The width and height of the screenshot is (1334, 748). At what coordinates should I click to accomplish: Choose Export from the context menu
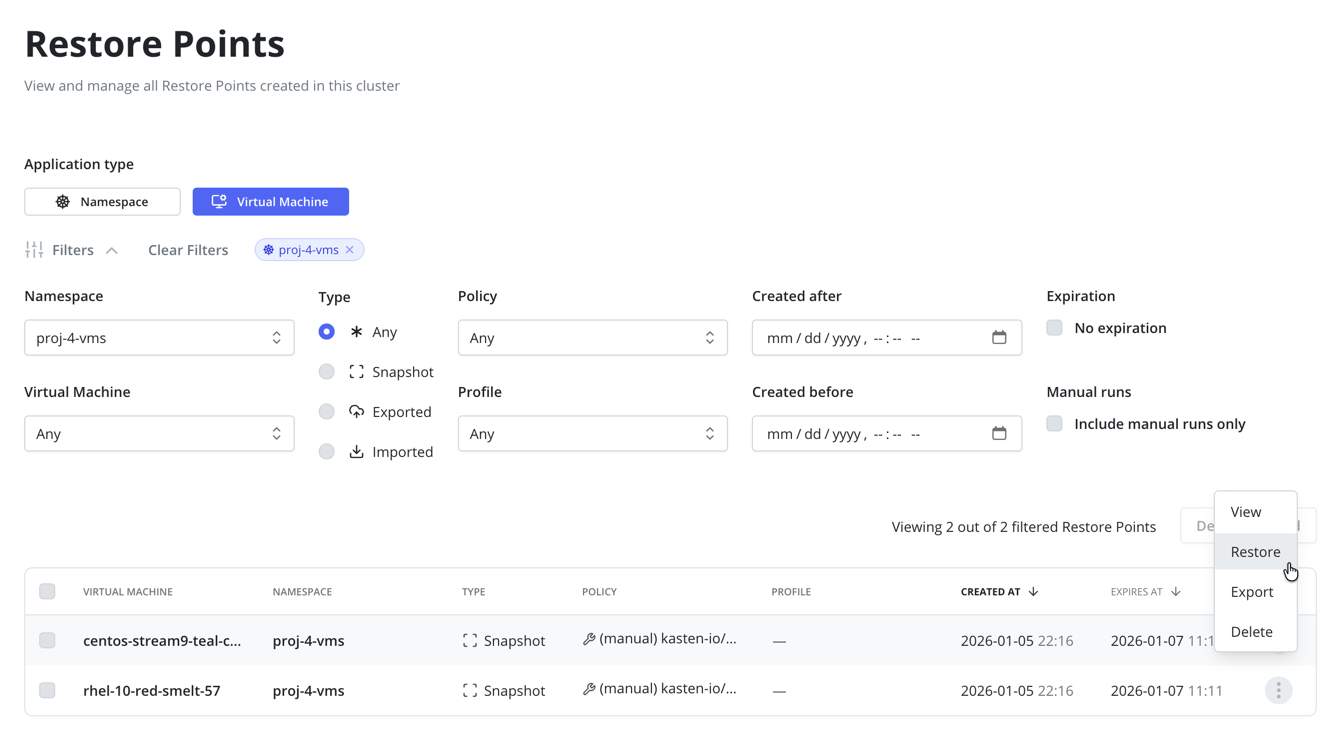click(x=1251, y=592)
